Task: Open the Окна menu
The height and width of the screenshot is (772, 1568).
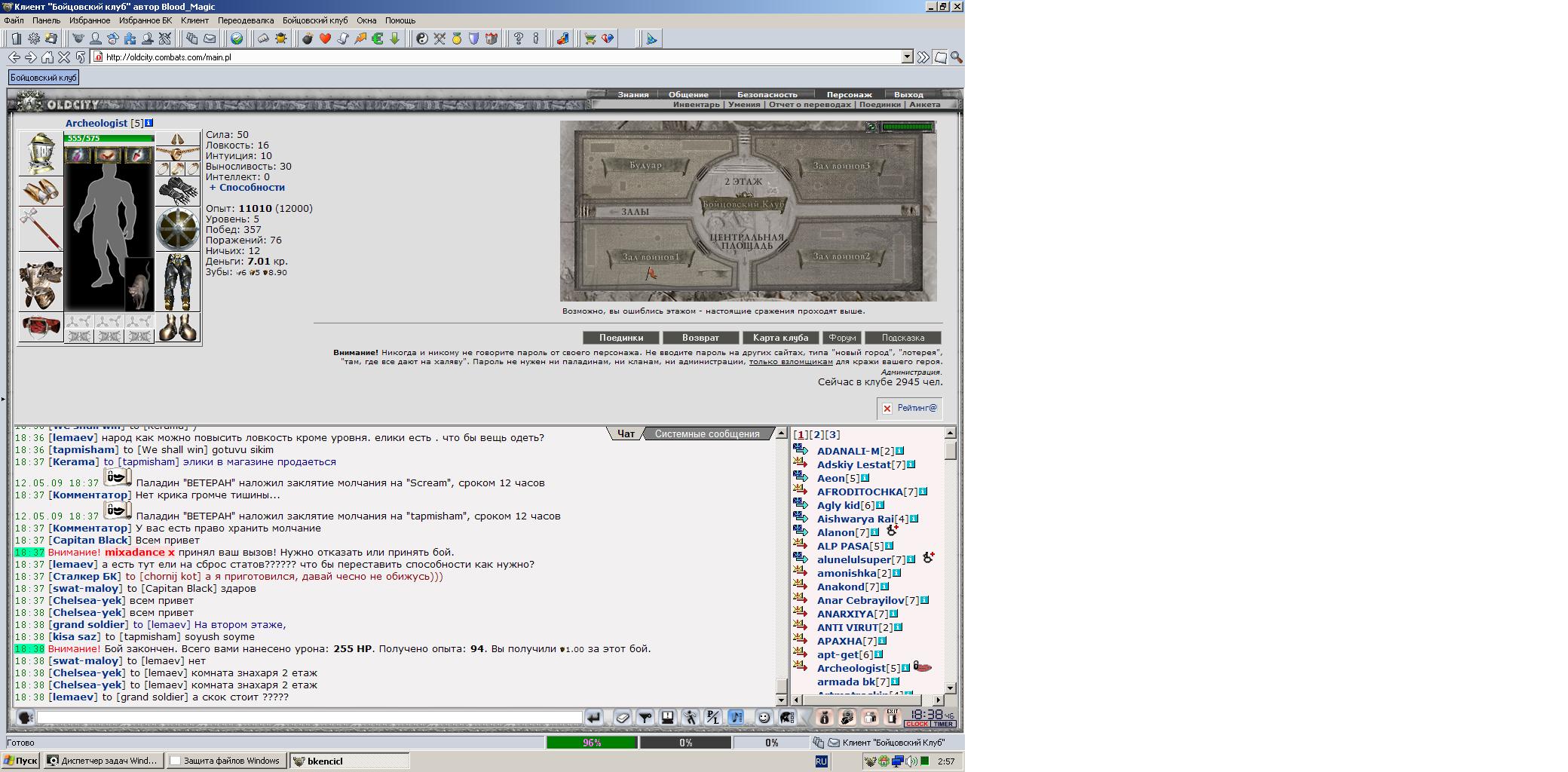Action: (x=366, y=20)
